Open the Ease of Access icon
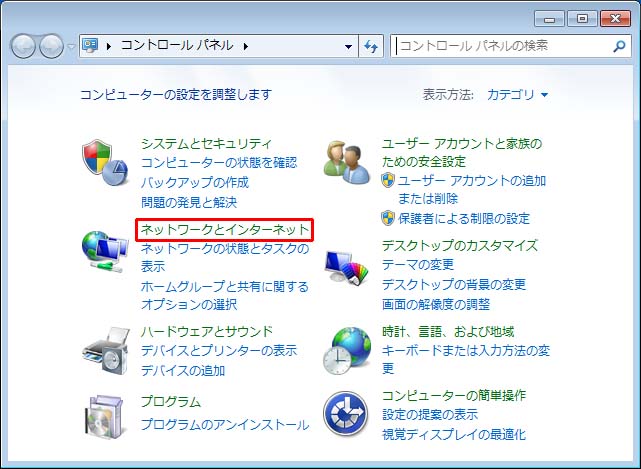 345,413
